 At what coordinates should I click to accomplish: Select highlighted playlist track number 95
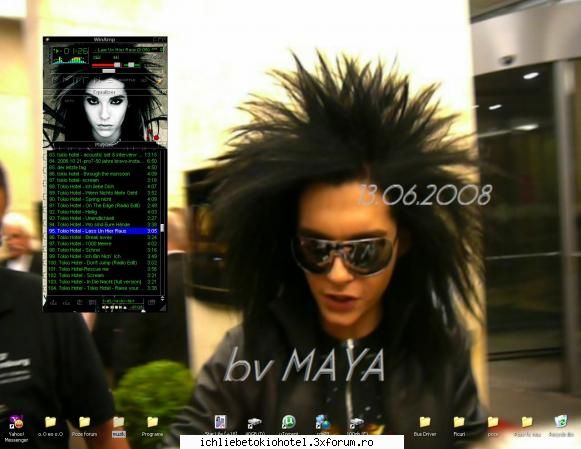coord(103,231)
